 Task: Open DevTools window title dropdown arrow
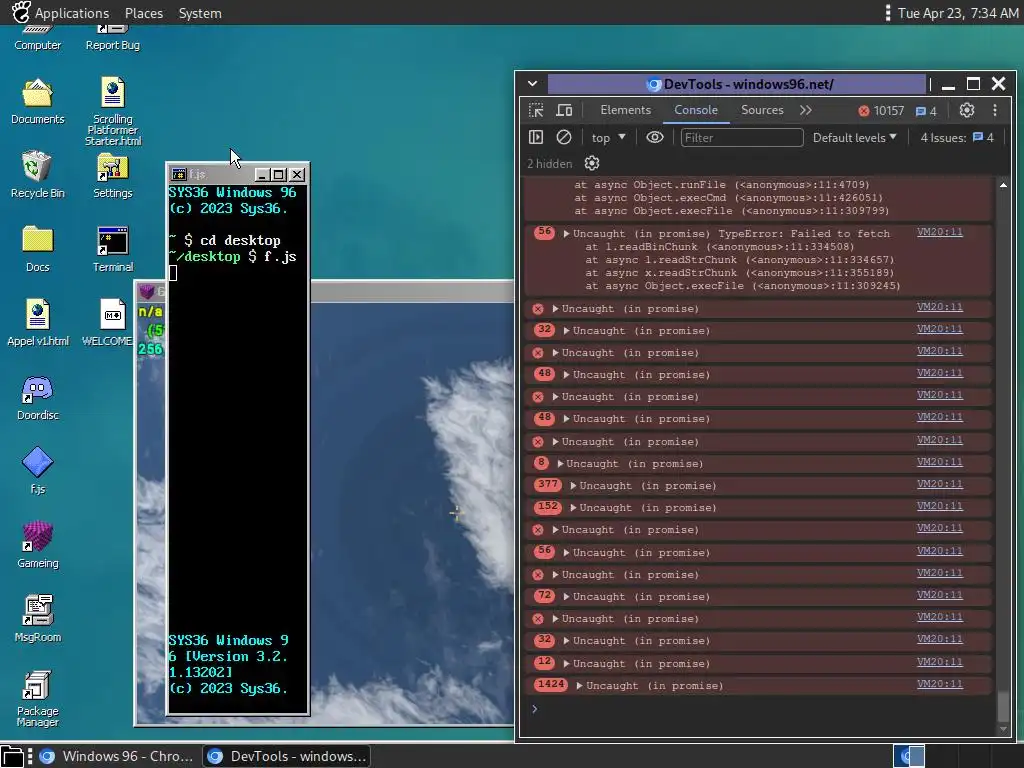(x=532, y=84)
